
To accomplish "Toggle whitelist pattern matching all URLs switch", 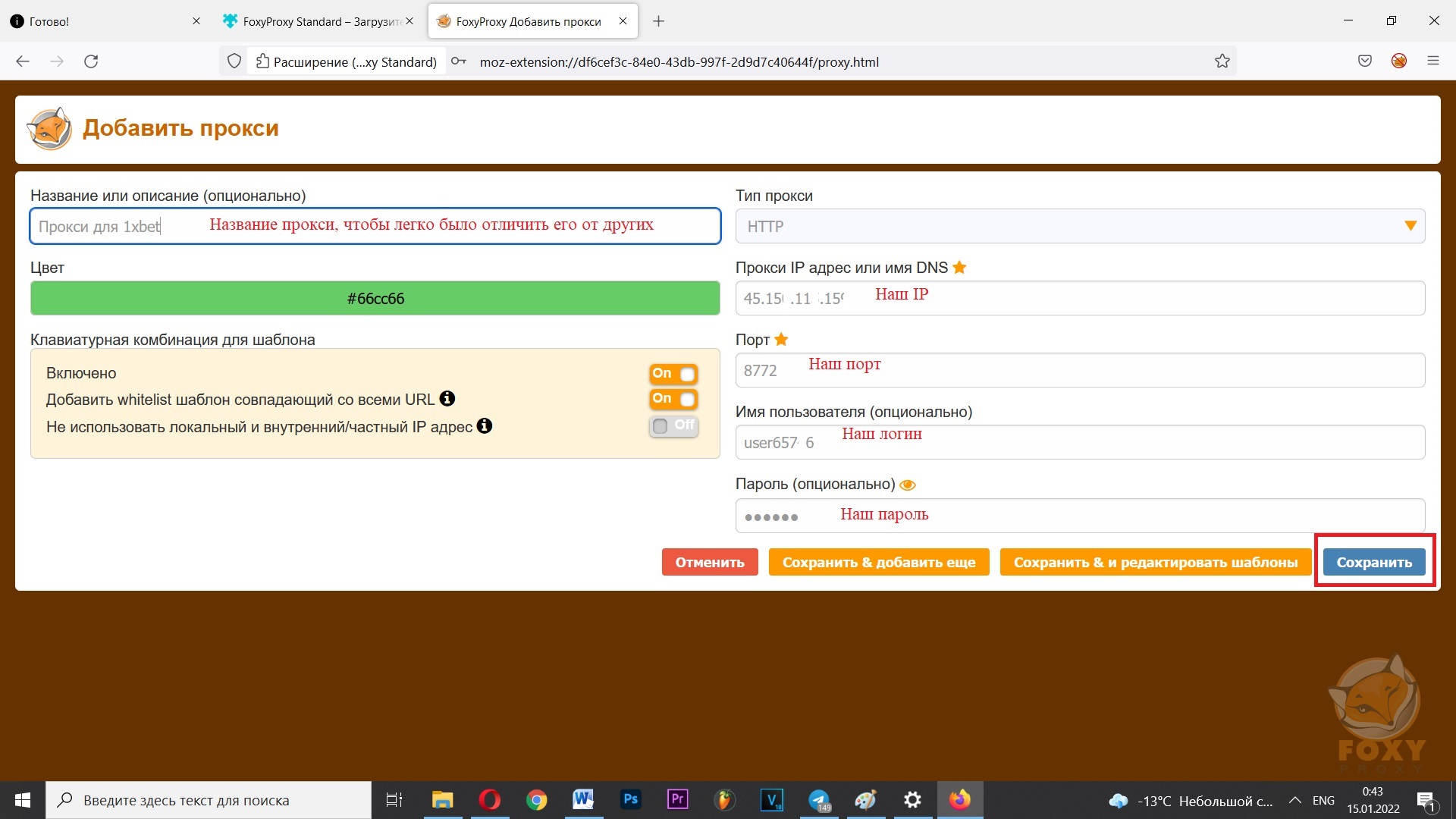I will 673,399.
